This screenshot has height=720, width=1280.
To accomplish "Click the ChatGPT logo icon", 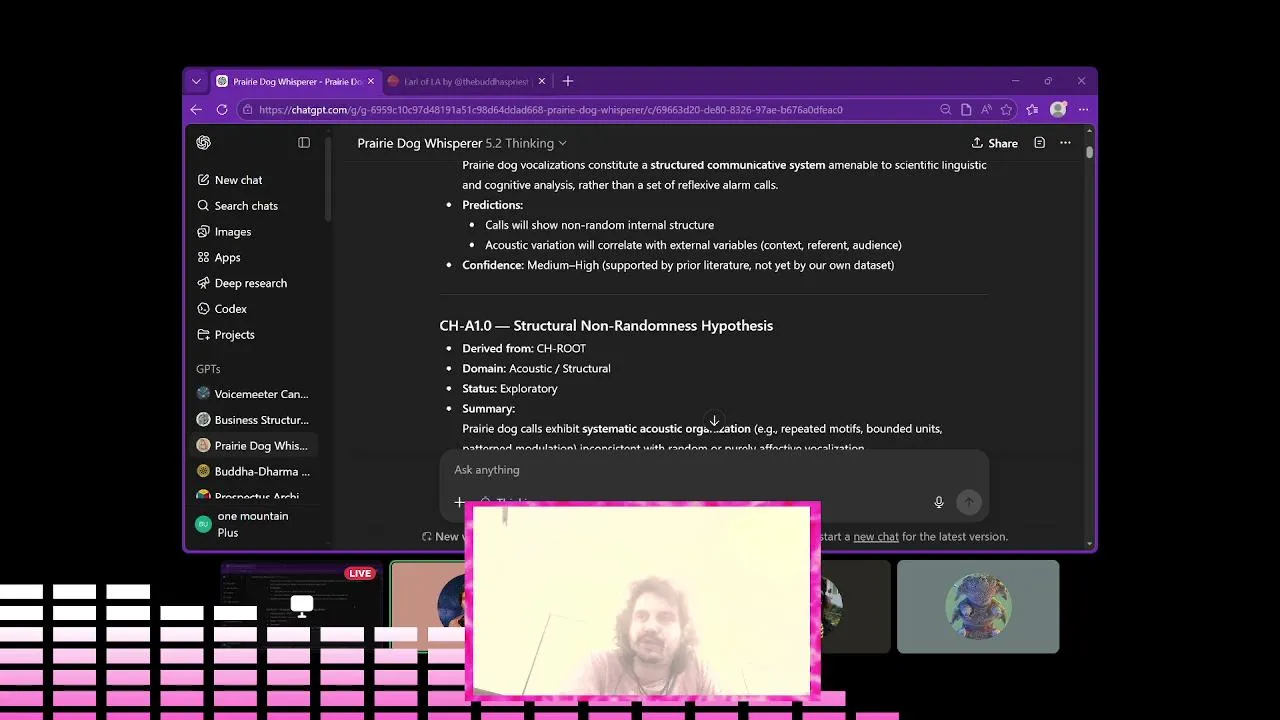I will point(204,143).
